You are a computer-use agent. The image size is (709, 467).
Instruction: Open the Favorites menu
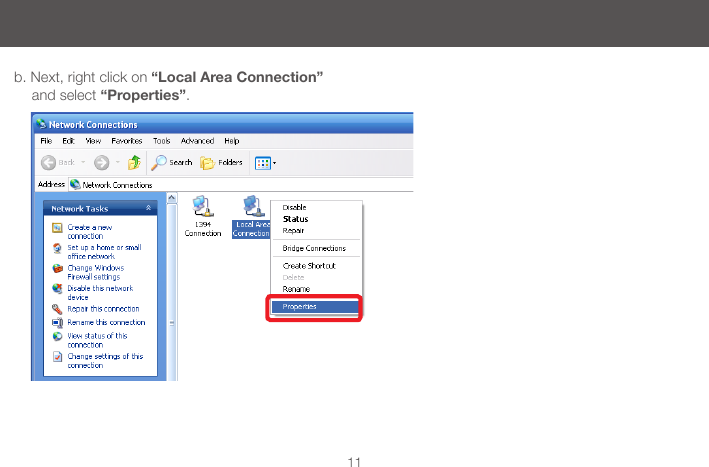pos(127,141)
